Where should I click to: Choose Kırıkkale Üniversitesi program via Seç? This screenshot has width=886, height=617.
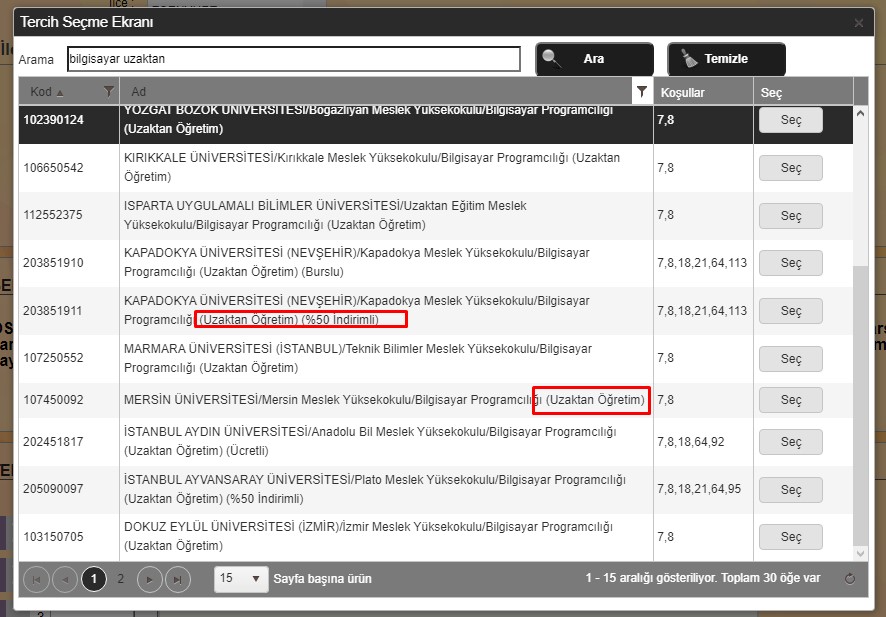[791, 168]
